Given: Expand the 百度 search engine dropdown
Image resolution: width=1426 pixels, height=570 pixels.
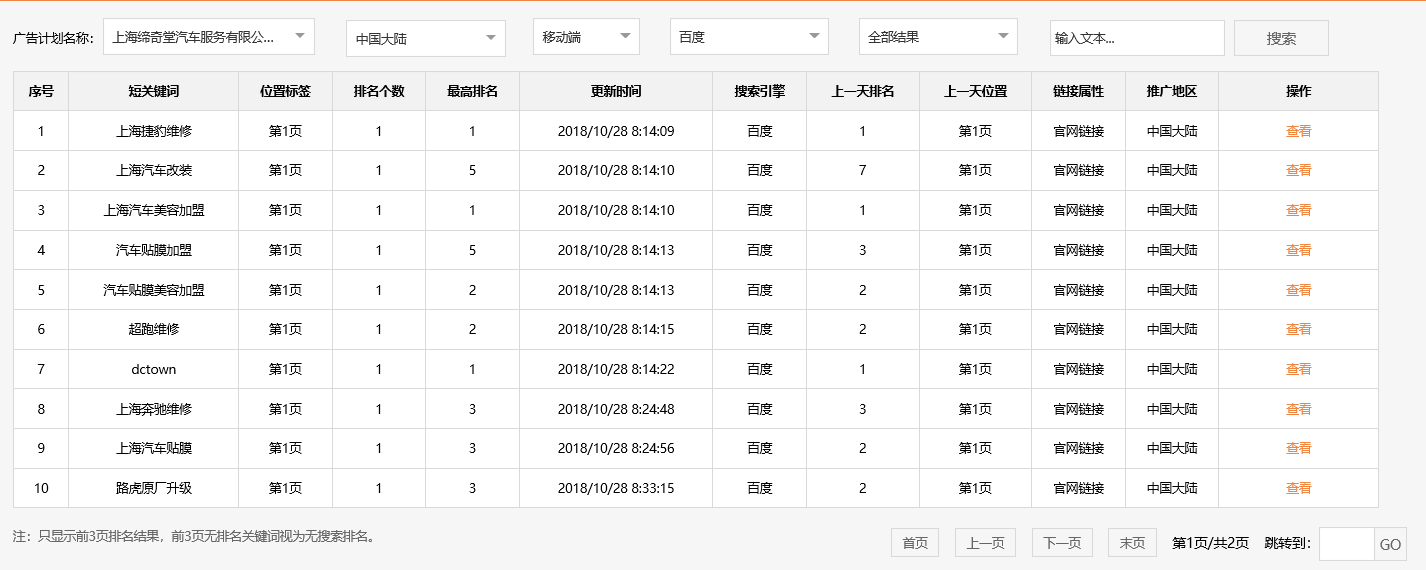Looking at the screenshot, I should tap(749, 37).
